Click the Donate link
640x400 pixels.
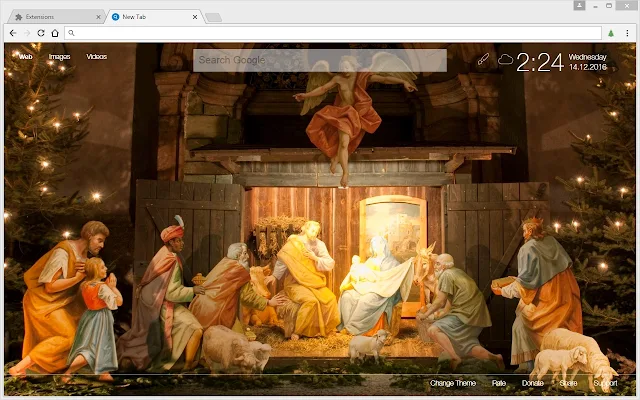point(533,383)
